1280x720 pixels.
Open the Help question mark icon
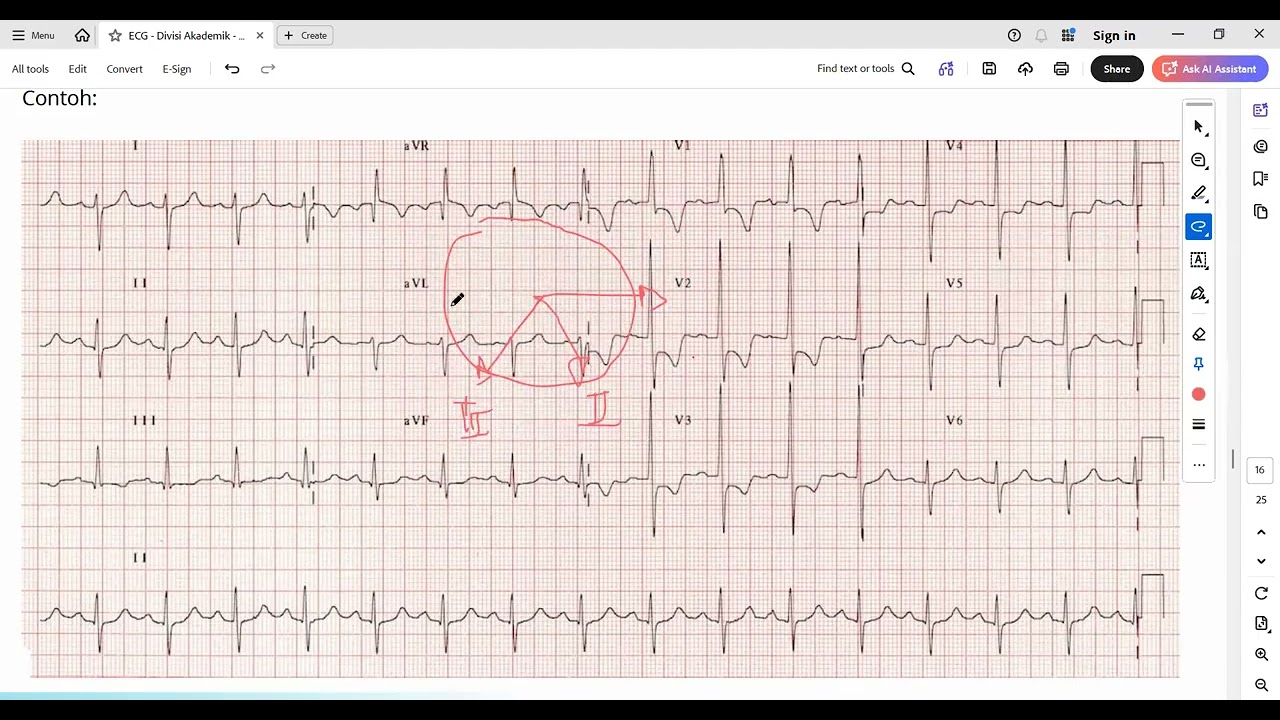tap(1014, 35)
